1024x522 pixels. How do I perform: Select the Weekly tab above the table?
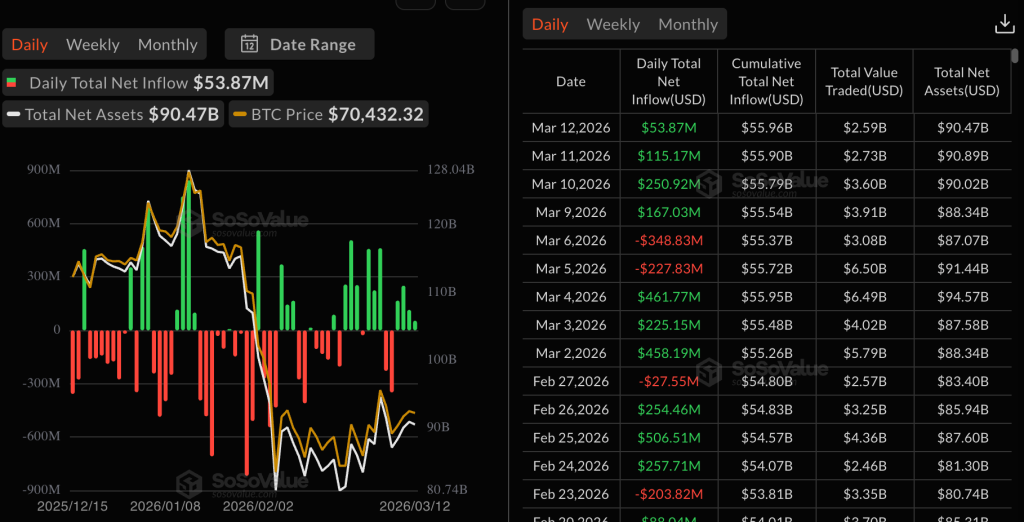(612, 24)
